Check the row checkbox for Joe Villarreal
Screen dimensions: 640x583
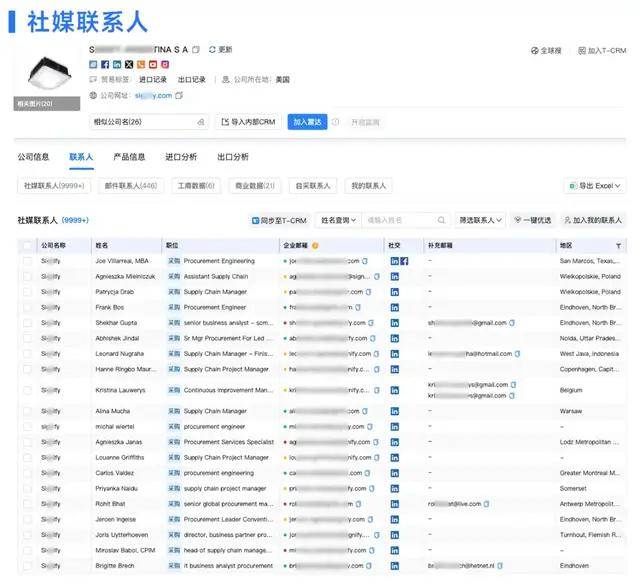(x=27, y=261)
